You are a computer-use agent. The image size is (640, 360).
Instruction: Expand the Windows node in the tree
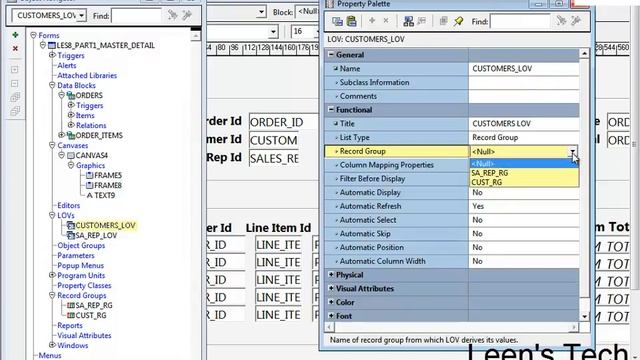tap(52, 345)
